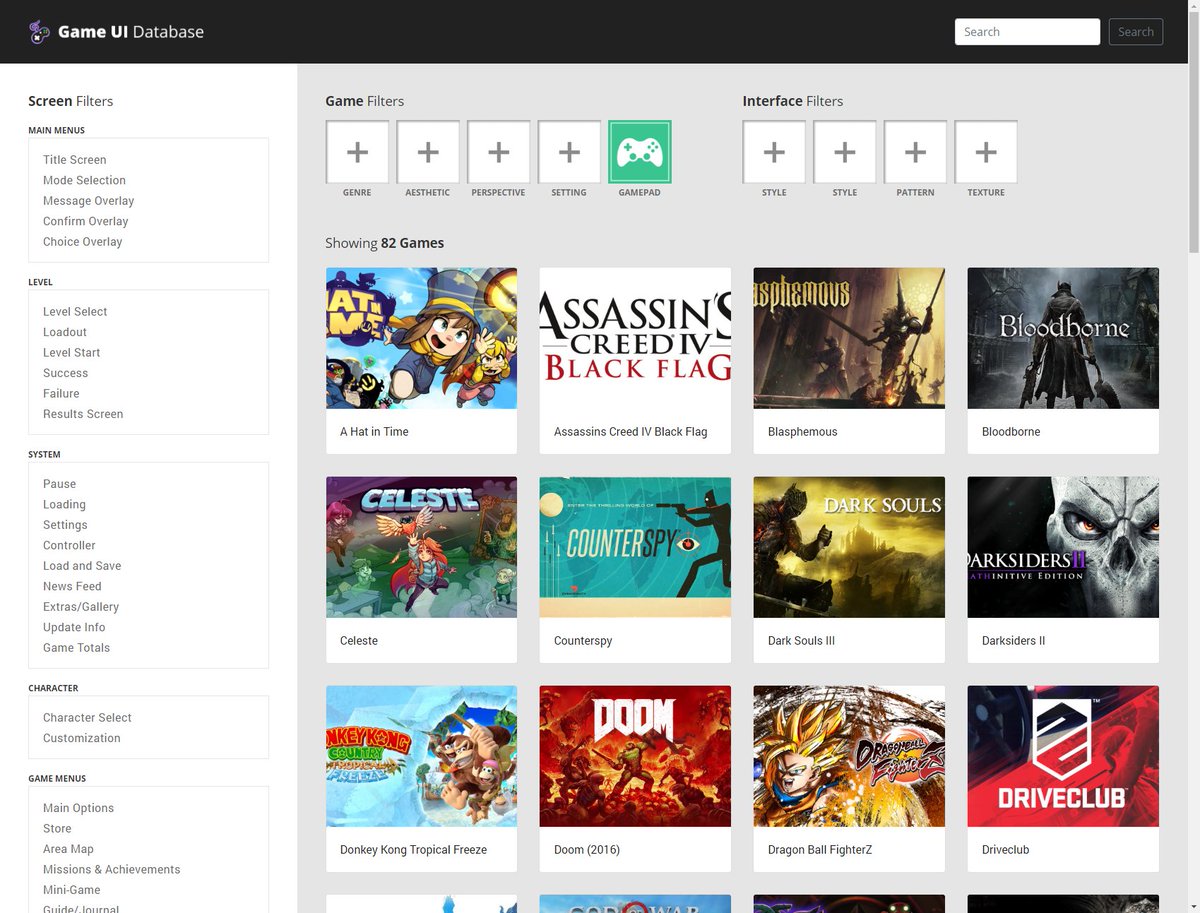
Task: Open the Driveclub game thumbnail
Action: point(1063,756)
